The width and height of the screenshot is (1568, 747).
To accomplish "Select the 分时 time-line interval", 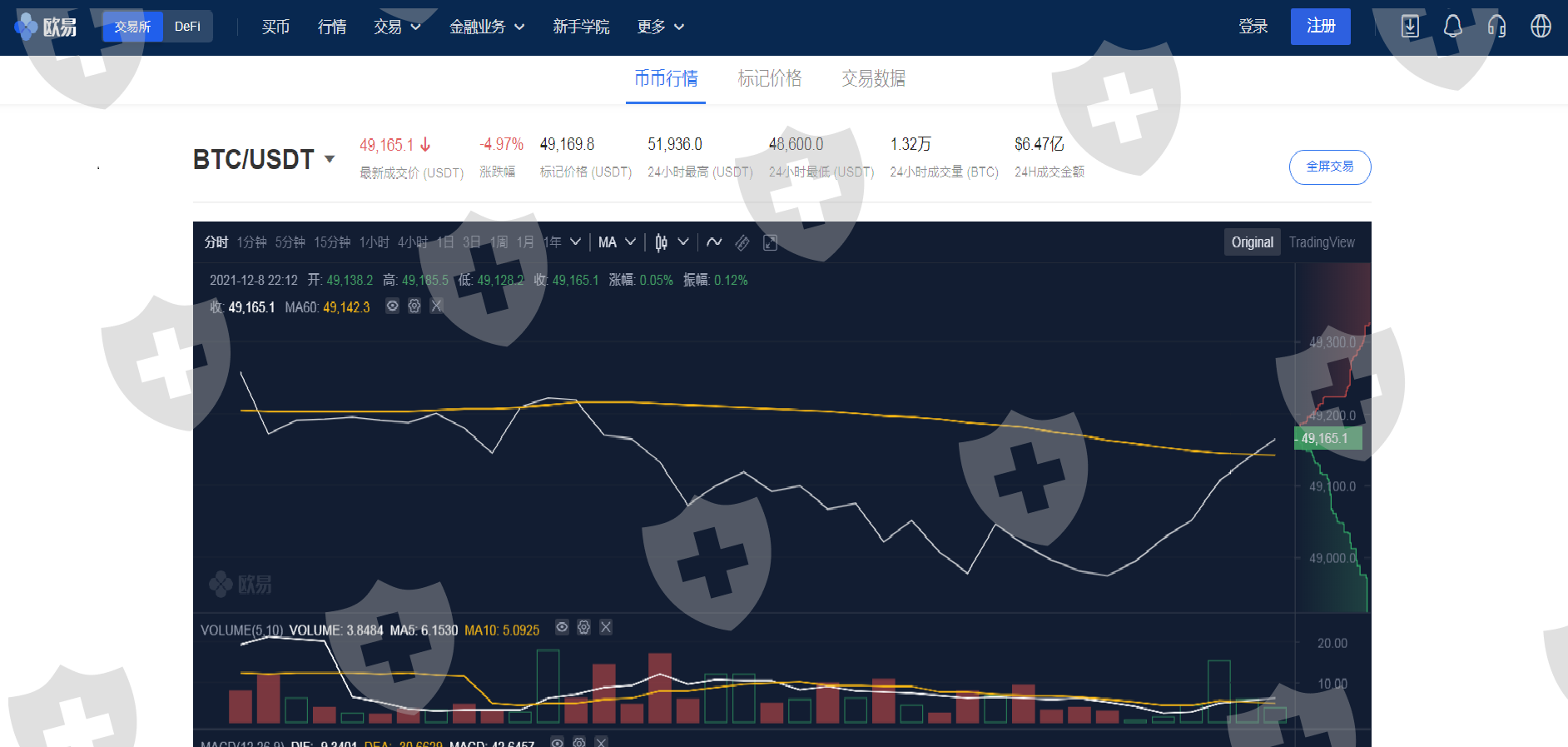I will point(216,242).
